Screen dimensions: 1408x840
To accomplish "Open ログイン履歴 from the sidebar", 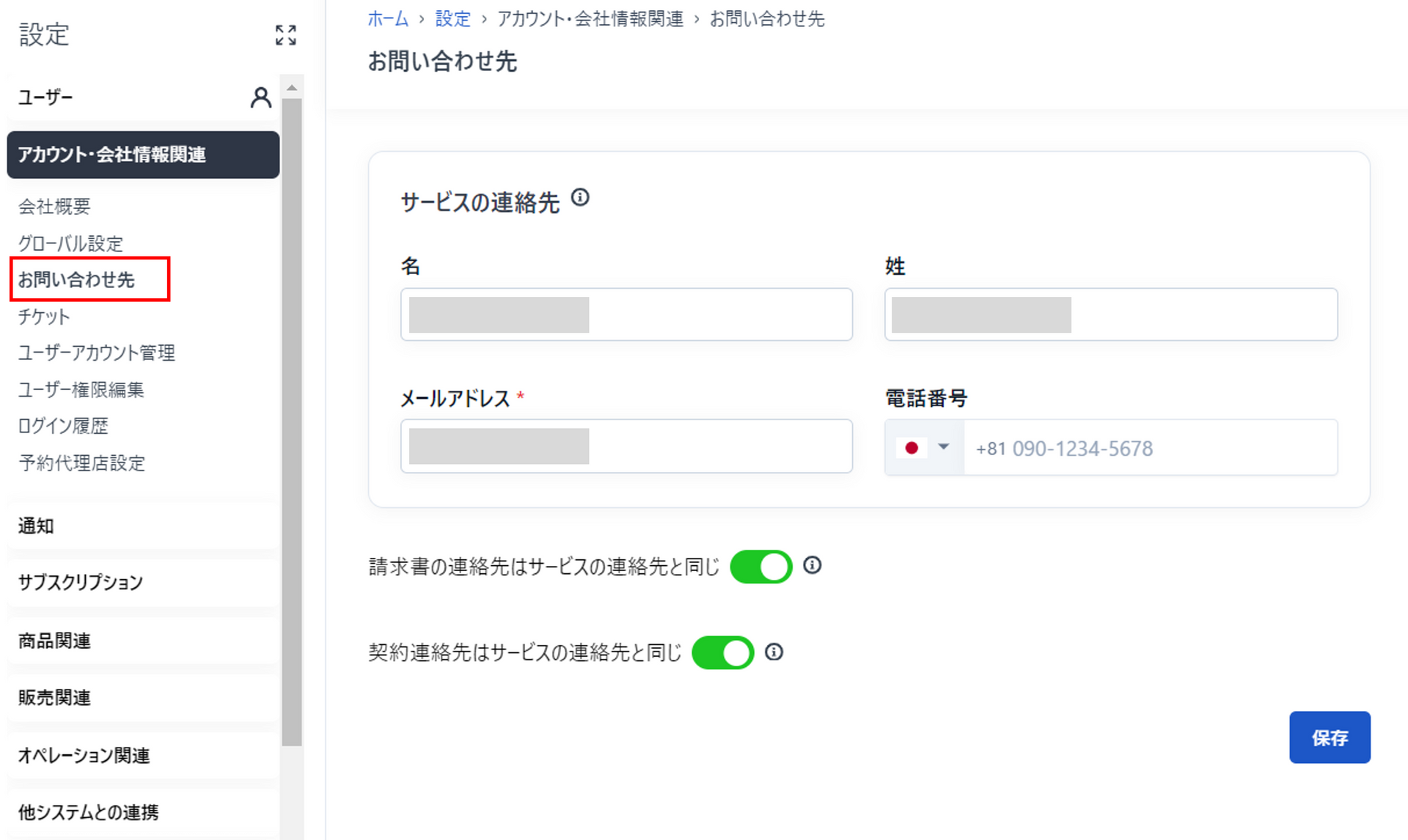I will (x=63, y=426).
